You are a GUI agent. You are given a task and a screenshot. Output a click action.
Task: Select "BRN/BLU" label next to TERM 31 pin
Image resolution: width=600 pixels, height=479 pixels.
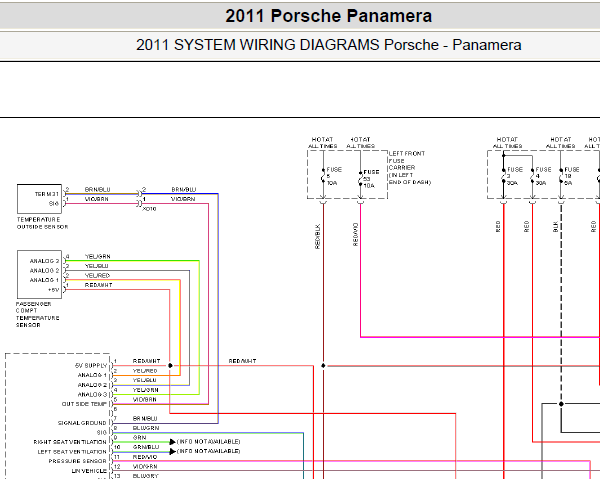coord(97,189)
